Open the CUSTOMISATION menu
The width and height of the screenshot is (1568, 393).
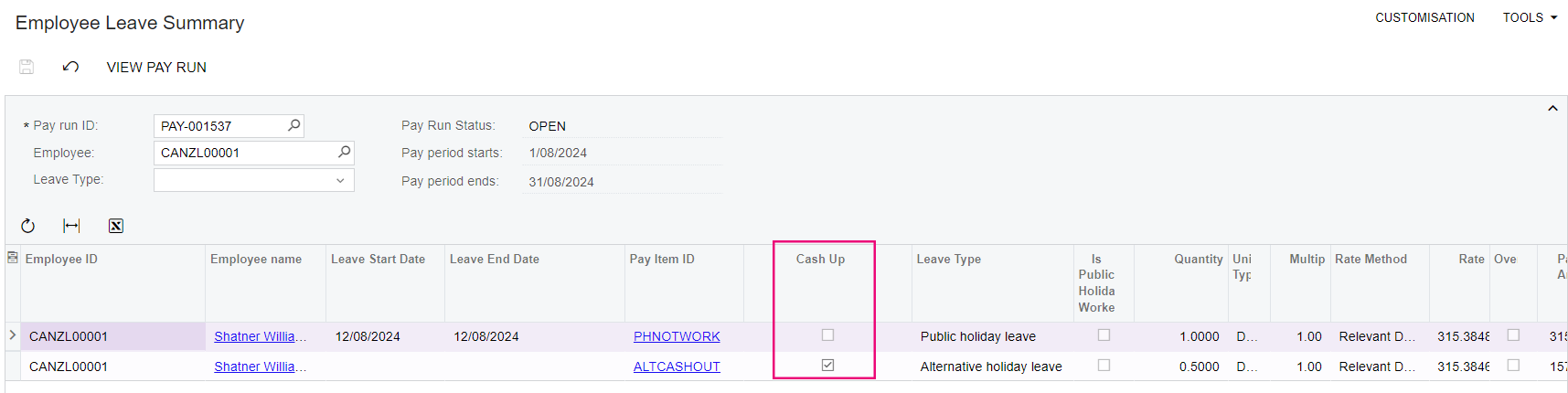pyautogui.click(x=1424, y=17)
